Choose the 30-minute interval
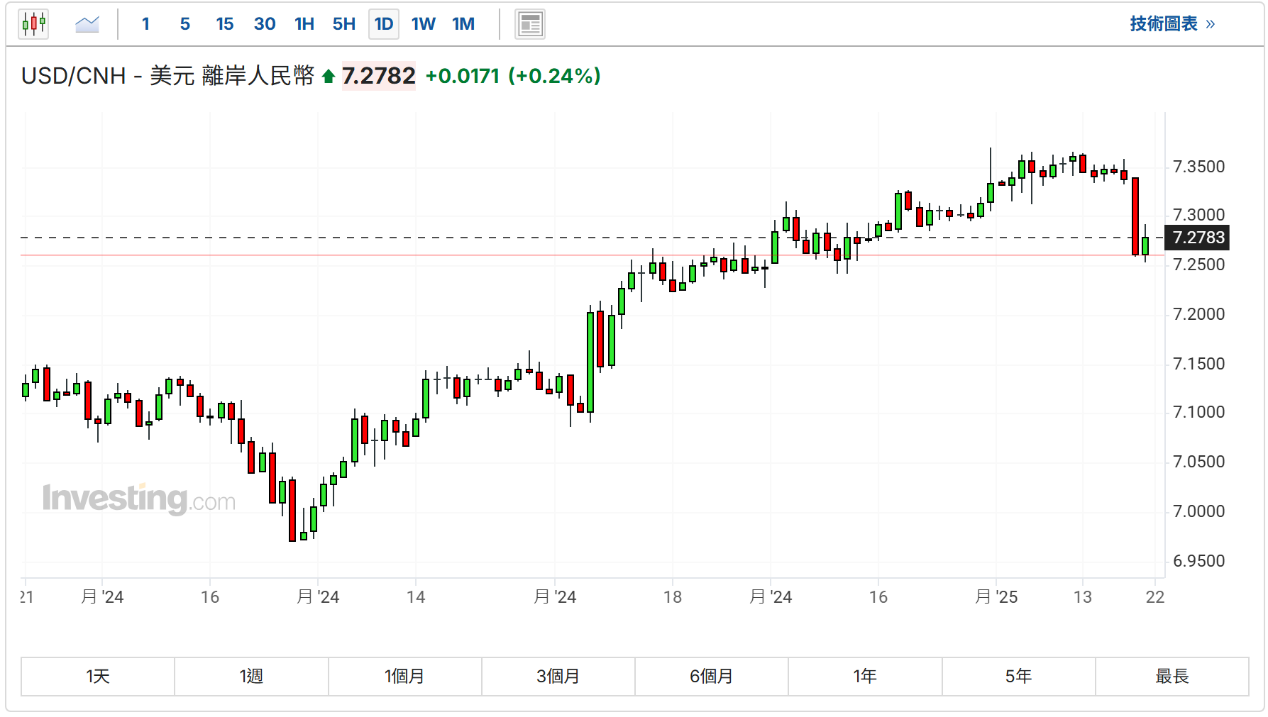This screenshot has height=717, width=1268. click(264, 24)
